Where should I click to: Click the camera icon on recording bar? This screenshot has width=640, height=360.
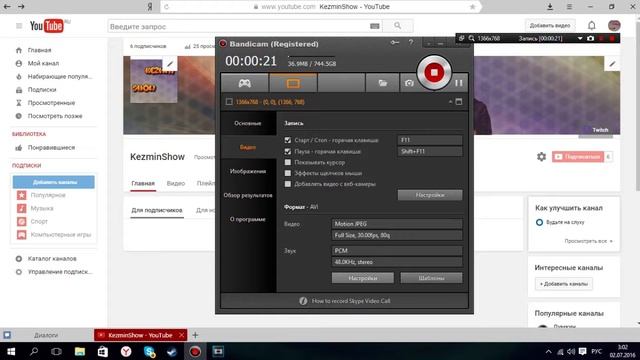click(590, 38)
